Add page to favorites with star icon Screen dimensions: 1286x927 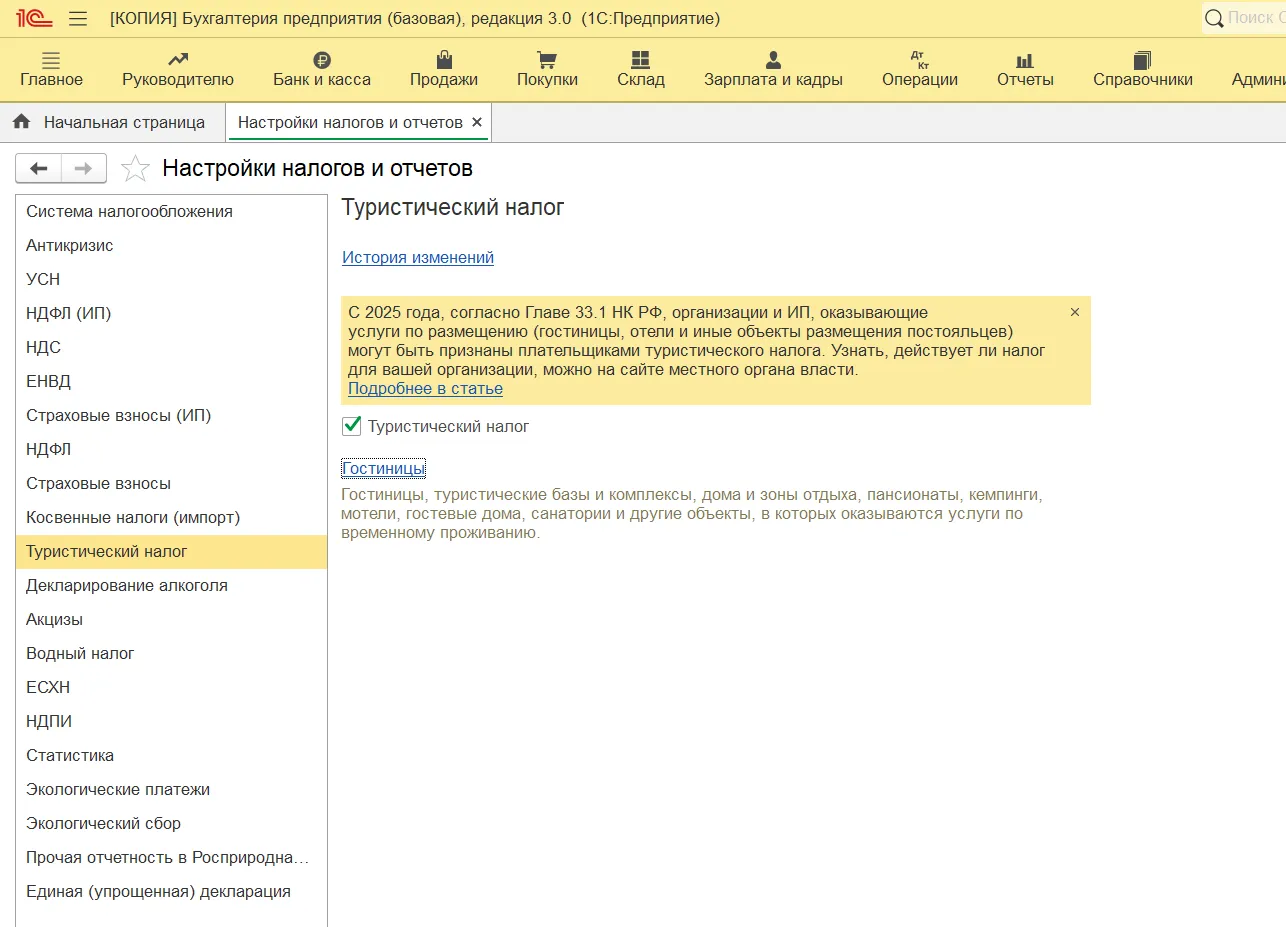(x=135, y=168)
